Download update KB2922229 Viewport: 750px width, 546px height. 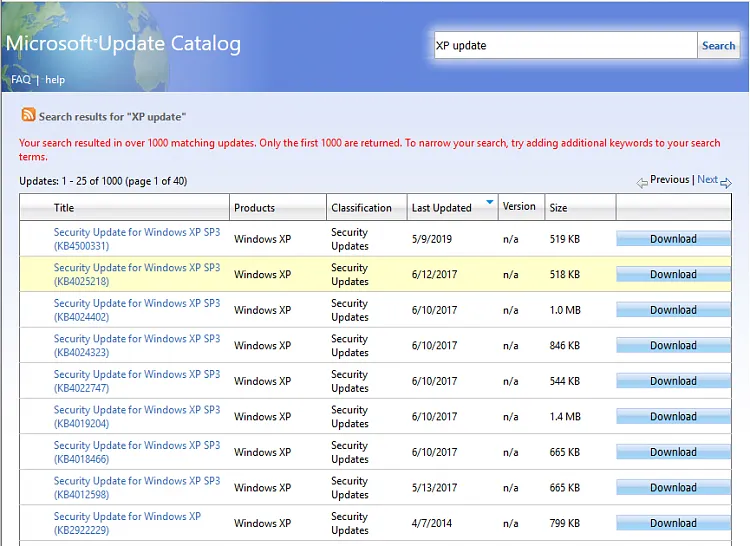(673, 523)
